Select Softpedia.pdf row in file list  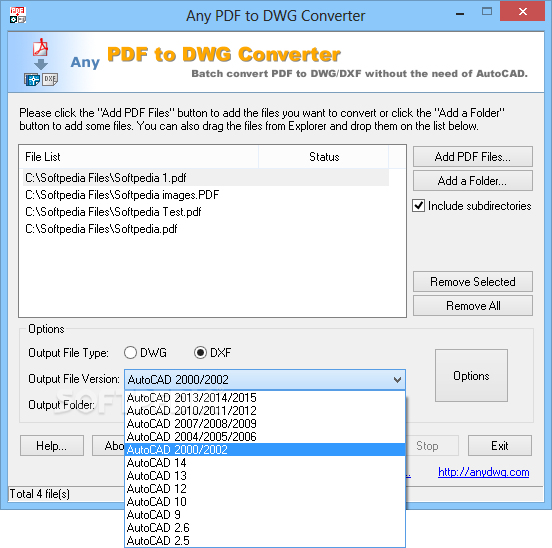206,229
